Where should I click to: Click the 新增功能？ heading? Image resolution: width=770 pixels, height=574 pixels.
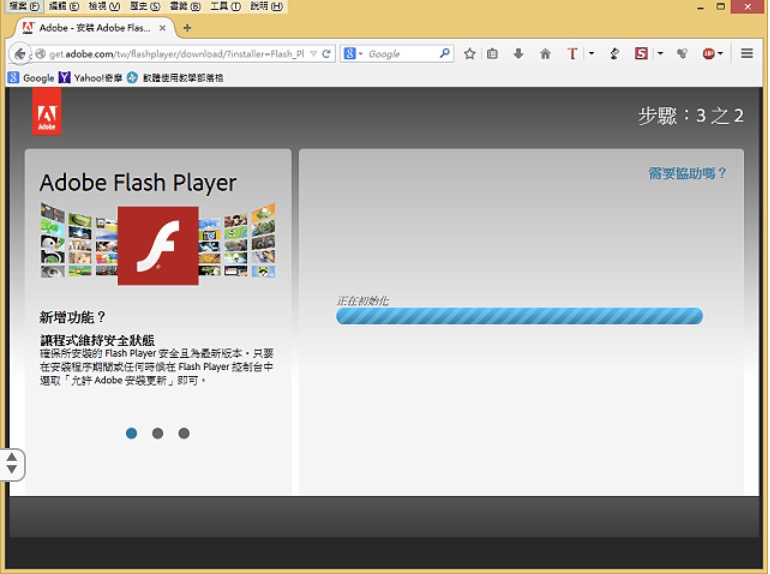73,317
